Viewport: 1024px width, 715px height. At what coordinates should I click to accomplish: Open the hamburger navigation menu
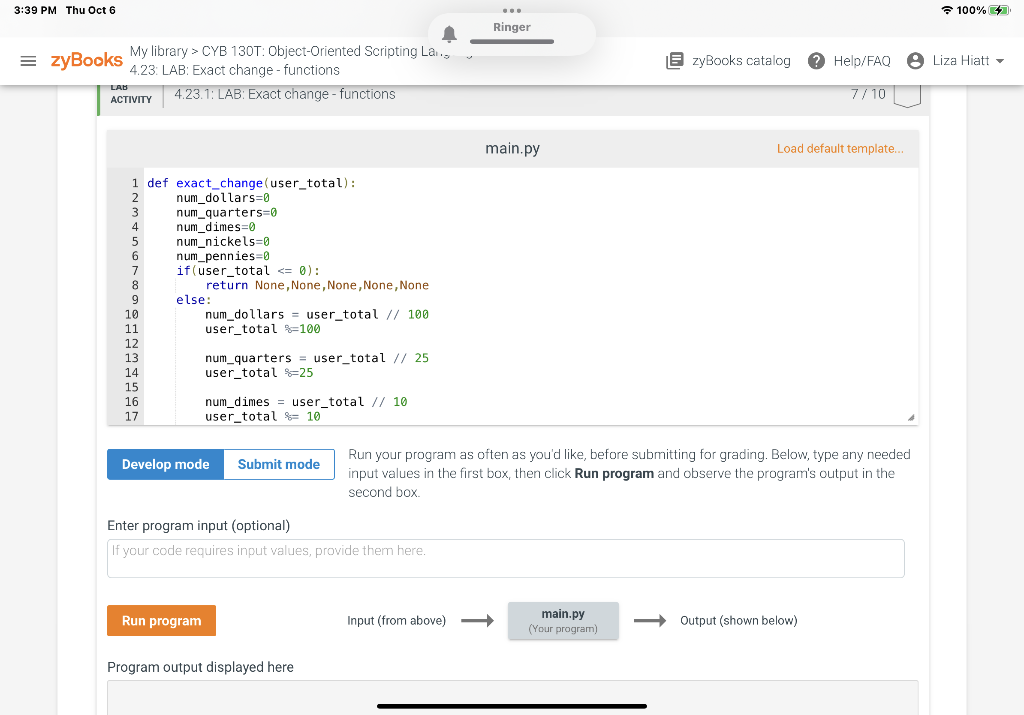[x=28, y=60]
